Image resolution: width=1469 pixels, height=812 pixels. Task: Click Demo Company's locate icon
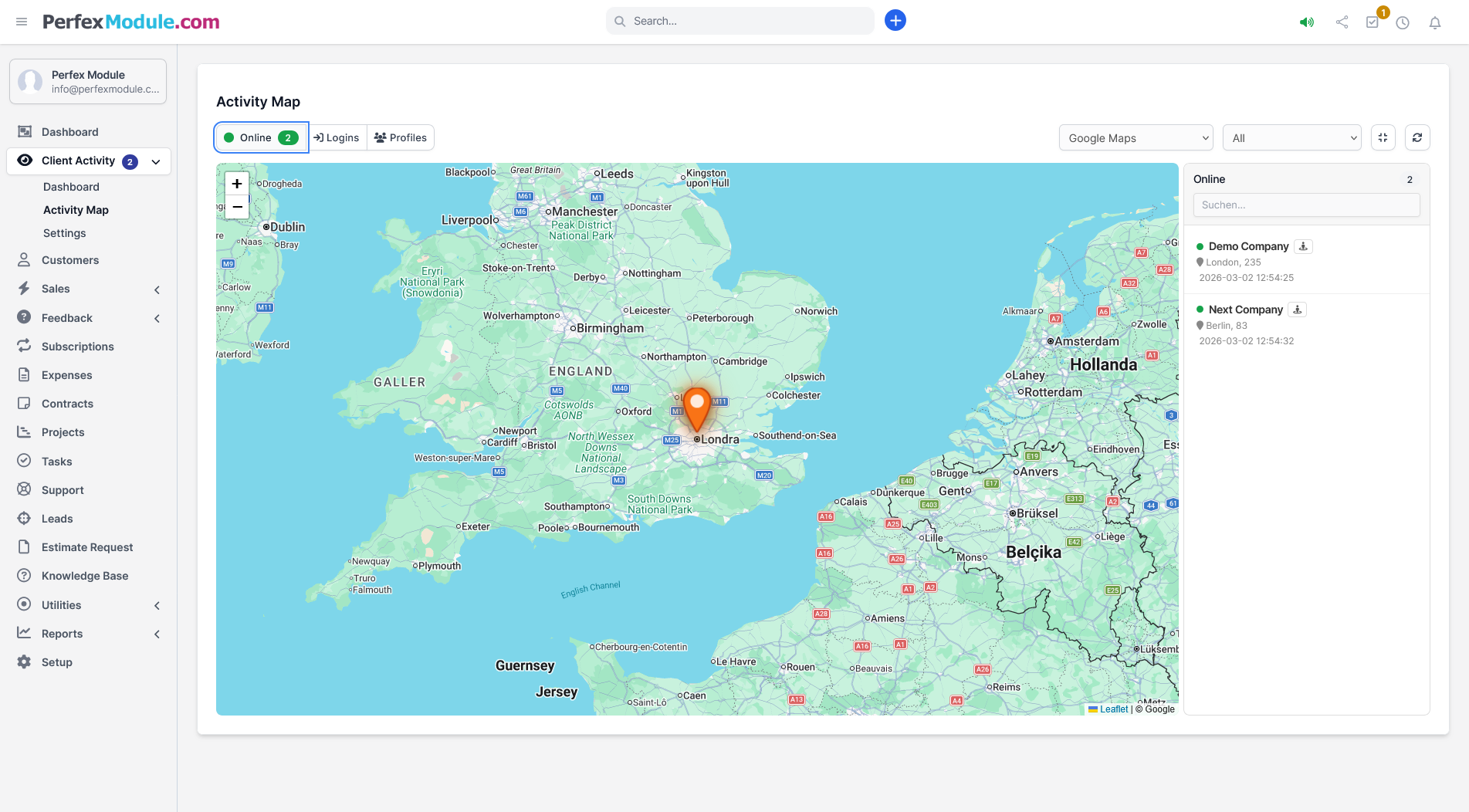(x=1303, y=246)
